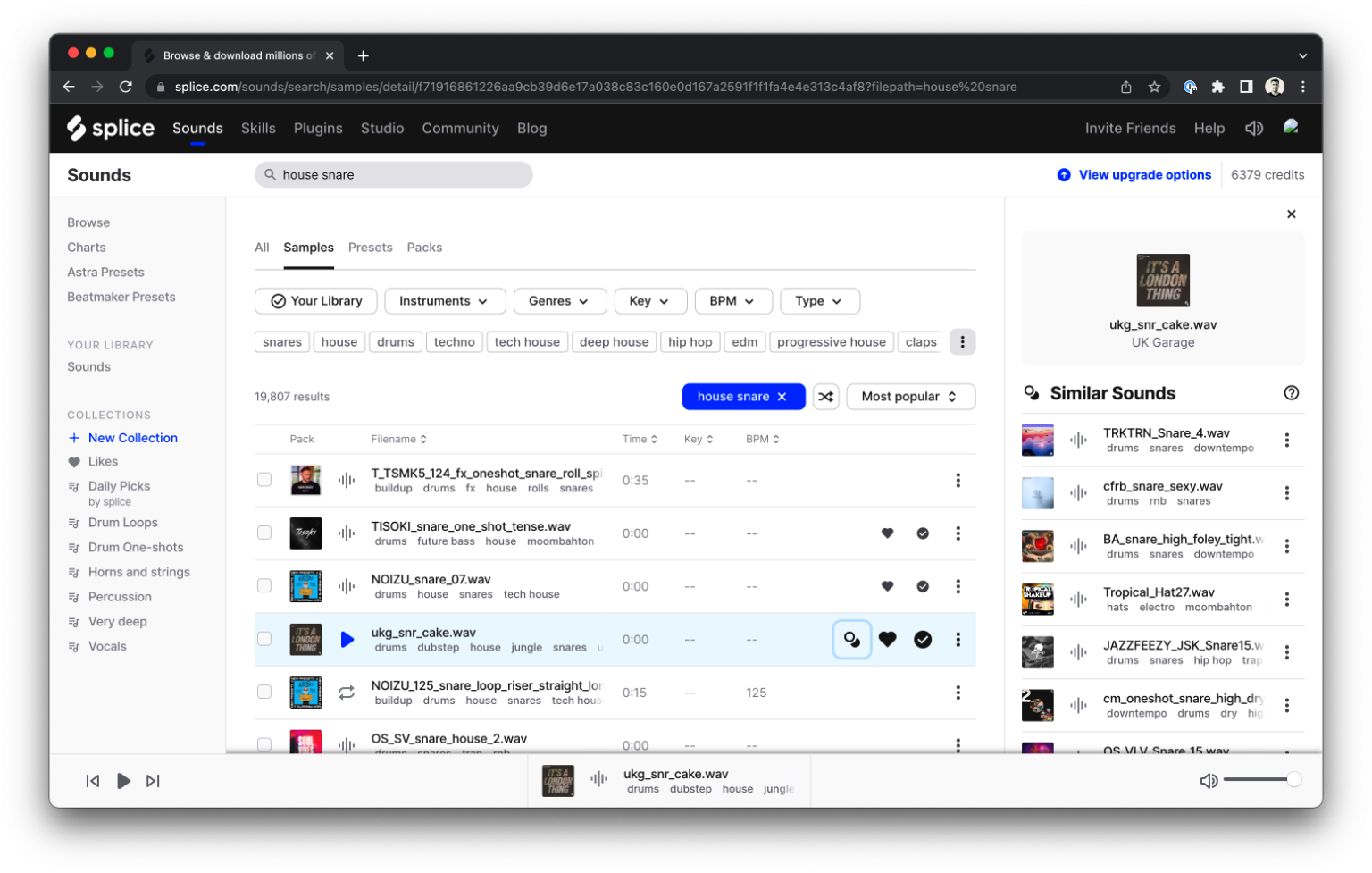Click the waveform icon on TISOKI_snare_one_shot_tense.wav
Screen dimensions: 1372x873
[347, 533]
